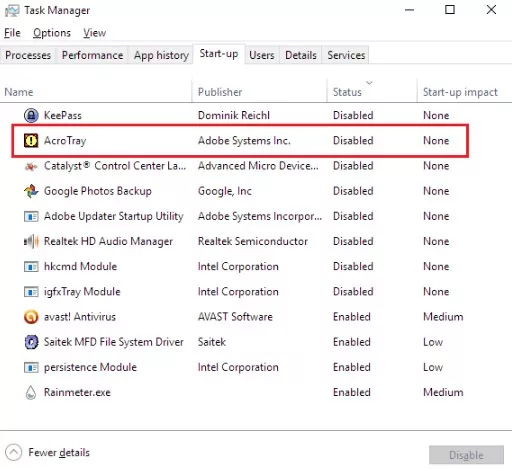Click the Task Manager title bar icon

(12, 11)
